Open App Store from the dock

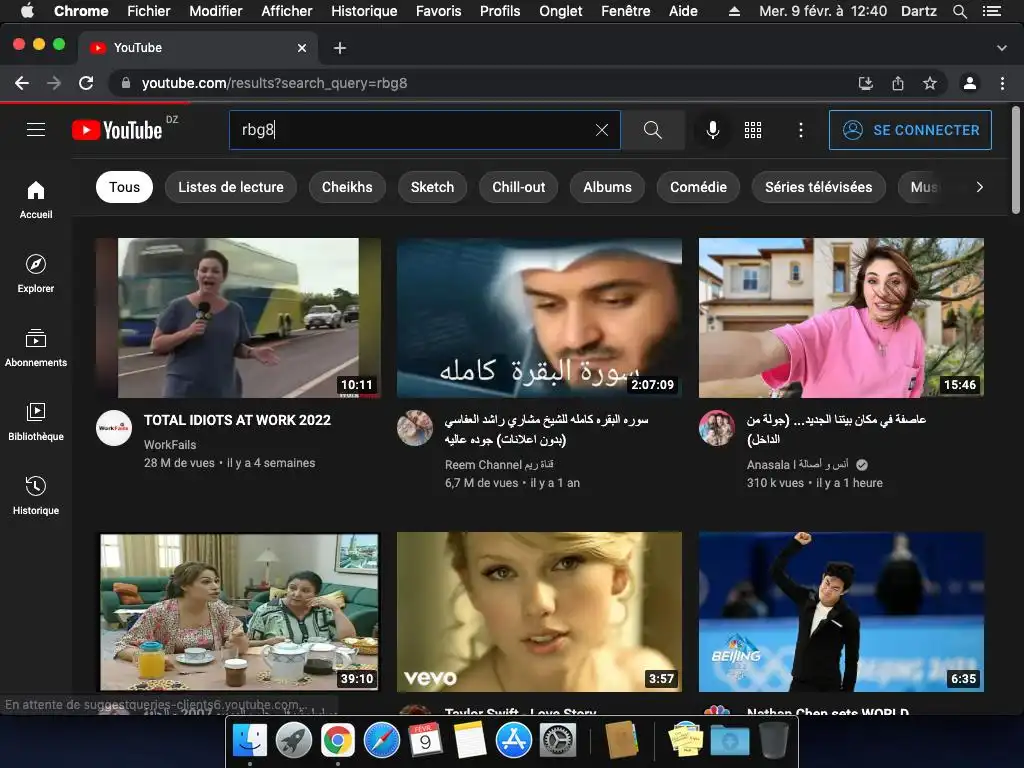514,741
